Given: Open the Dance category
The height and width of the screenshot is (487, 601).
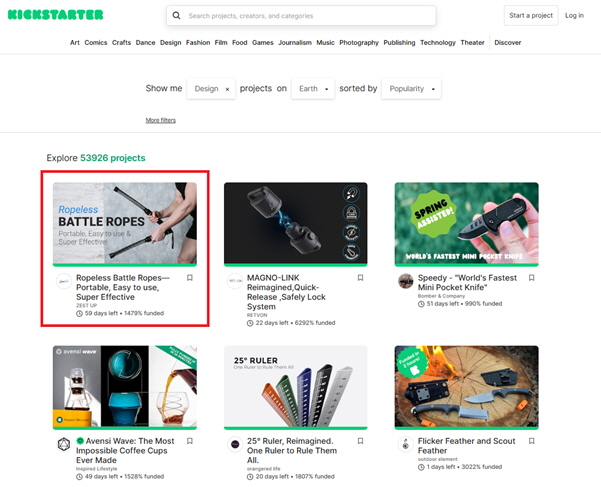Looking at the screenshot, I should pos(146,43).
